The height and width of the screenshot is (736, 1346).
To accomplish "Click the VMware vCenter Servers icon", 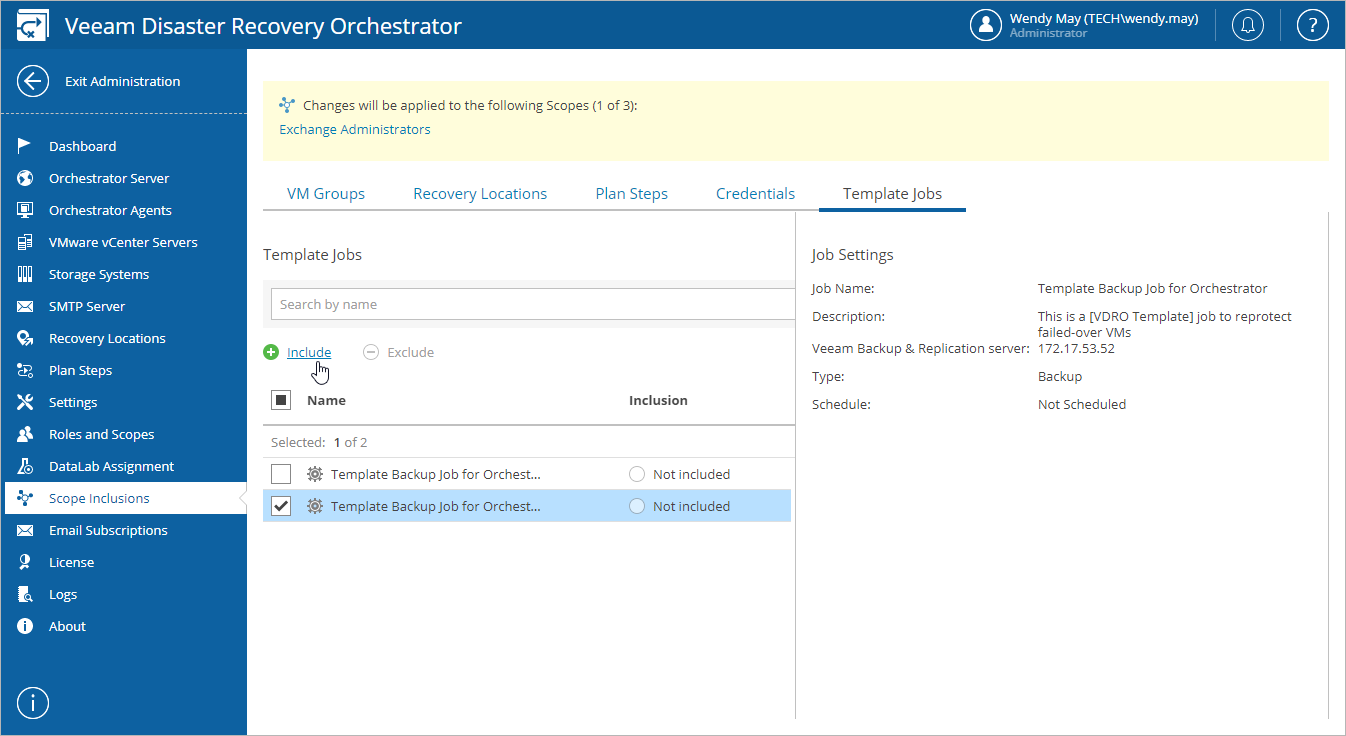I will pos(26,242).
